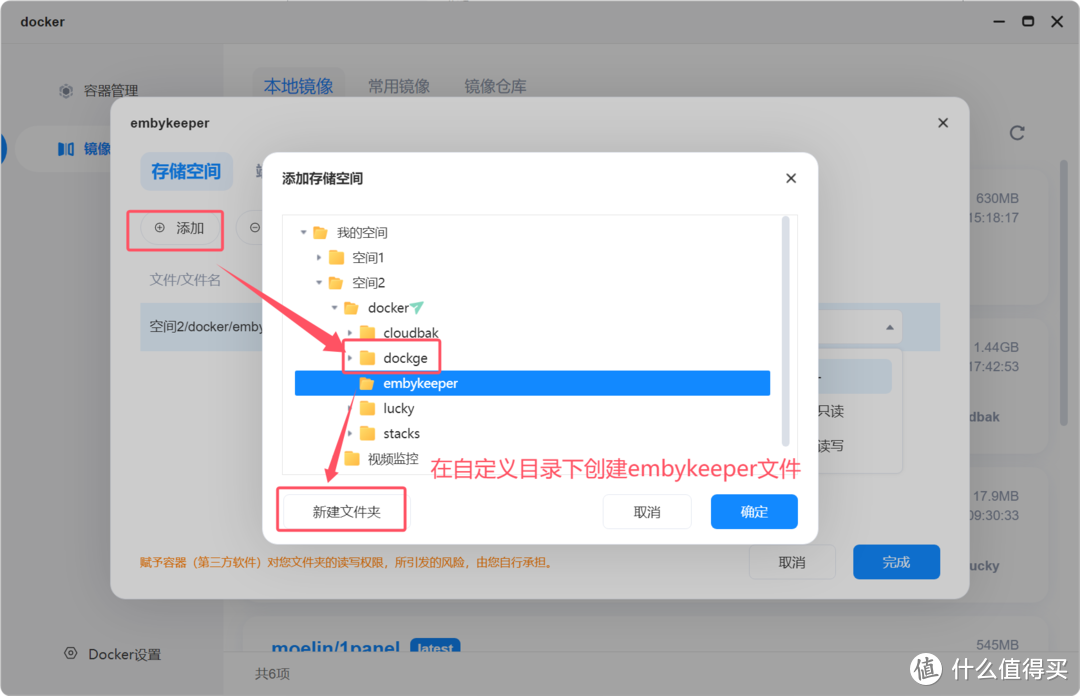This screenshot has height=696, width=1080.
Task: Select the 存储空间 tab in embykeeper dialog
Action: [186, 171]
